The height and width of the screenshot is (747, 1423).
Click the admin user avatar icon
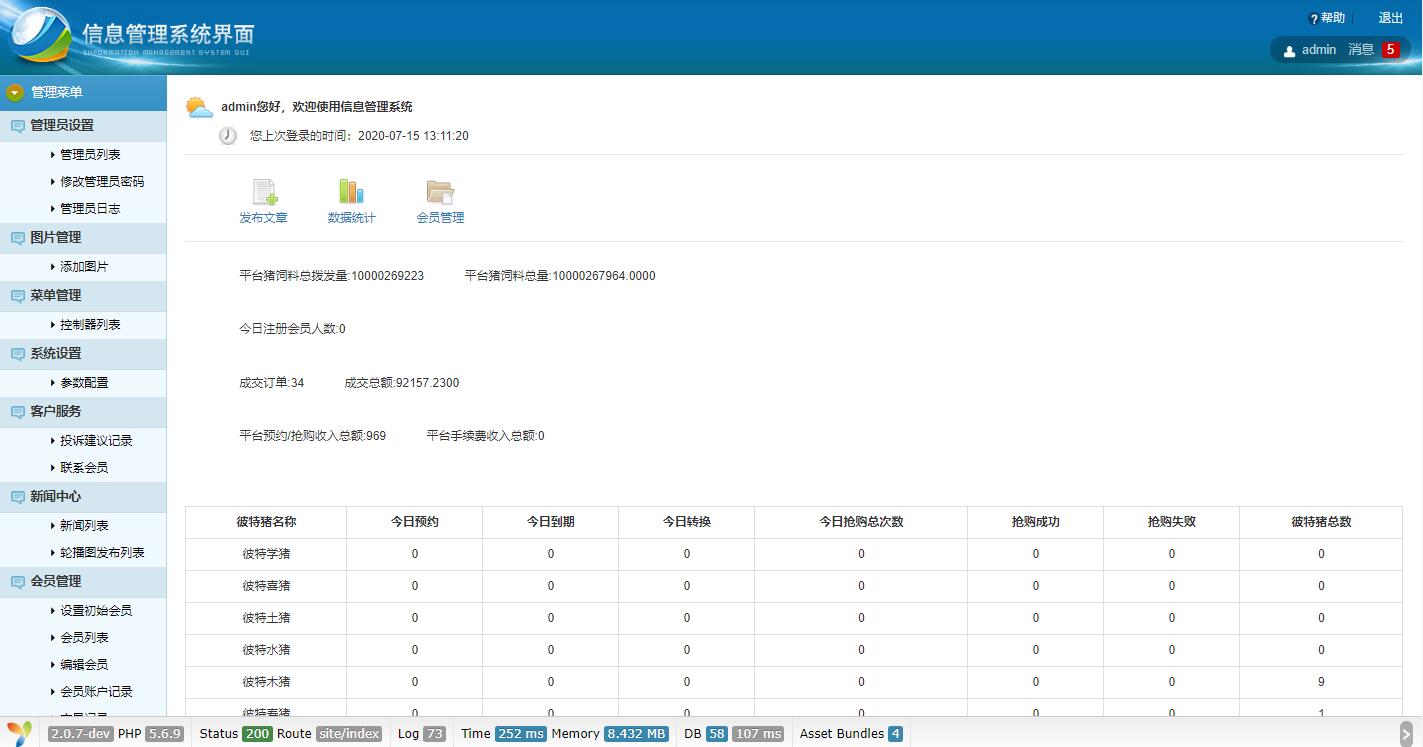pyautogui.click(x=1289, y=51)
